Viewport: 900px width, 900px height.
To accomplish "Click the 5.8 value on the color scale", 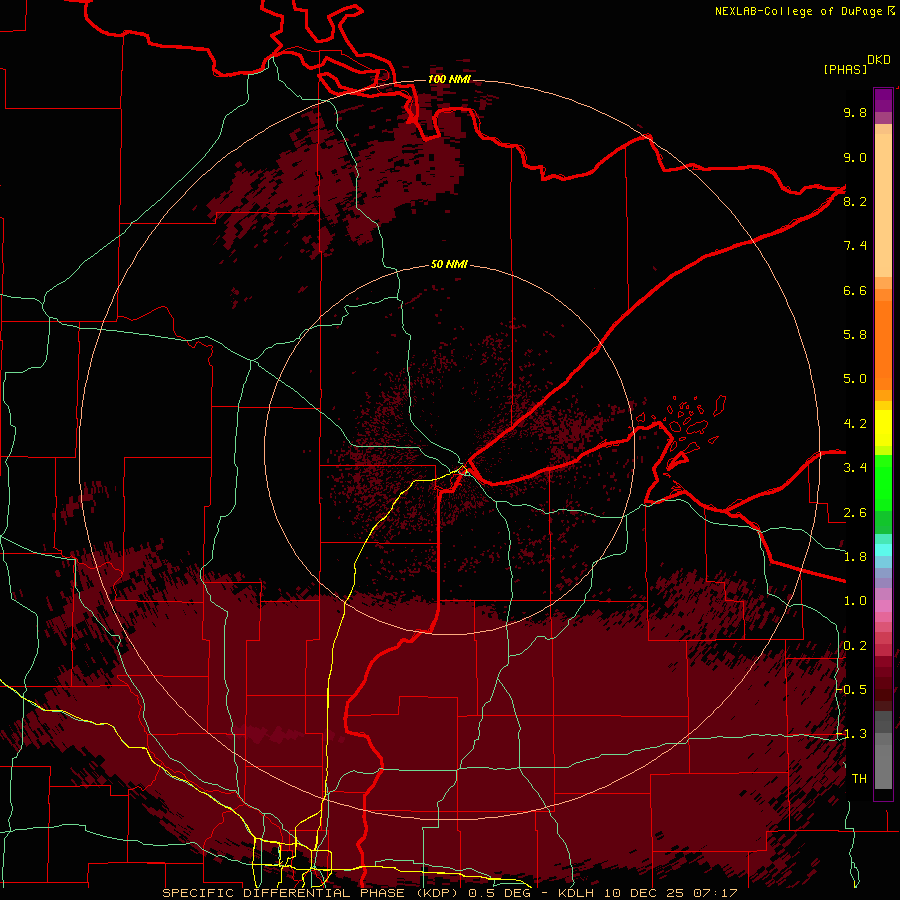I will pos(855,335).
